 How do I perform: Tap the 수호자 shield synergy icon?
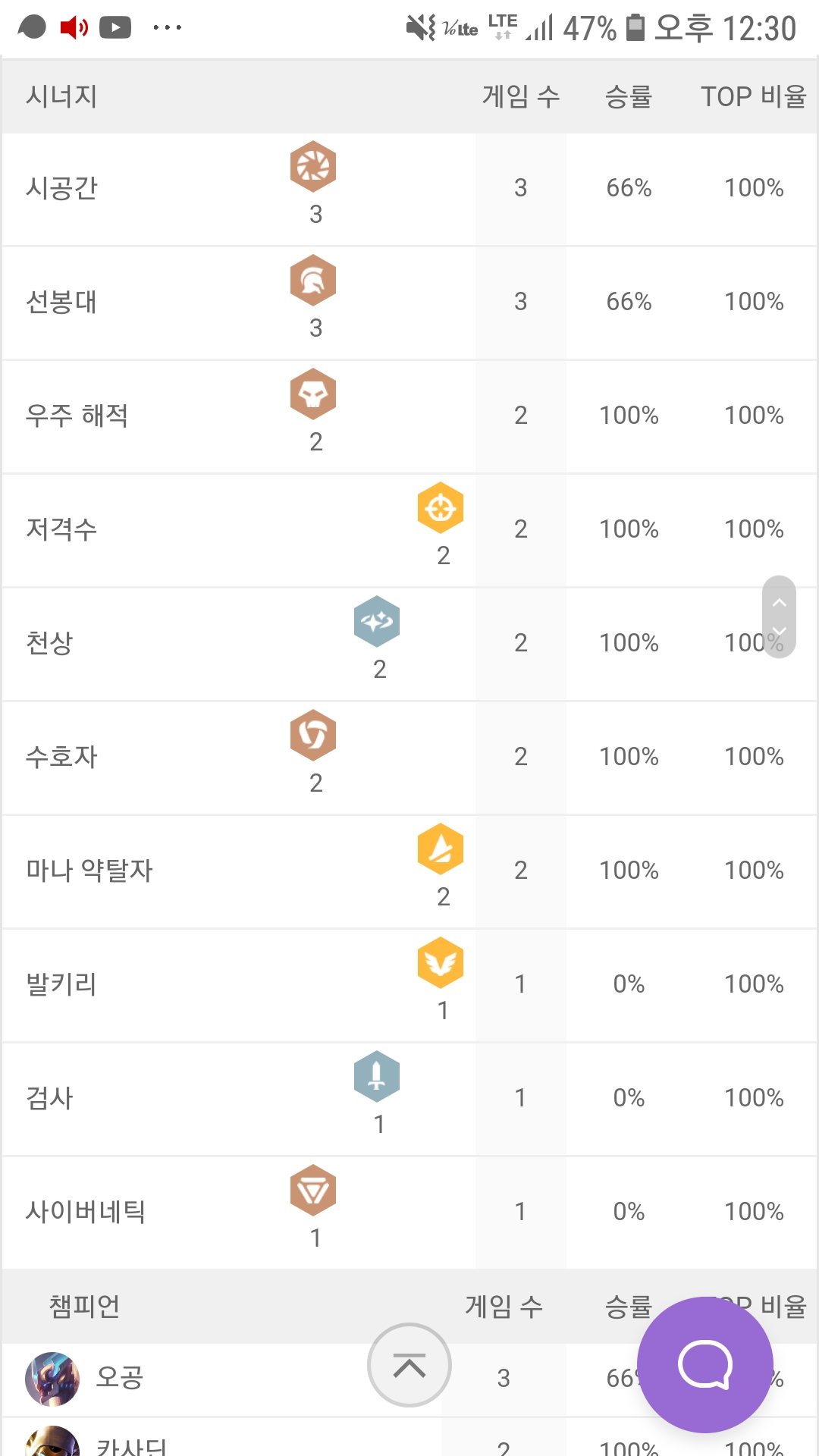click(313, 735)
